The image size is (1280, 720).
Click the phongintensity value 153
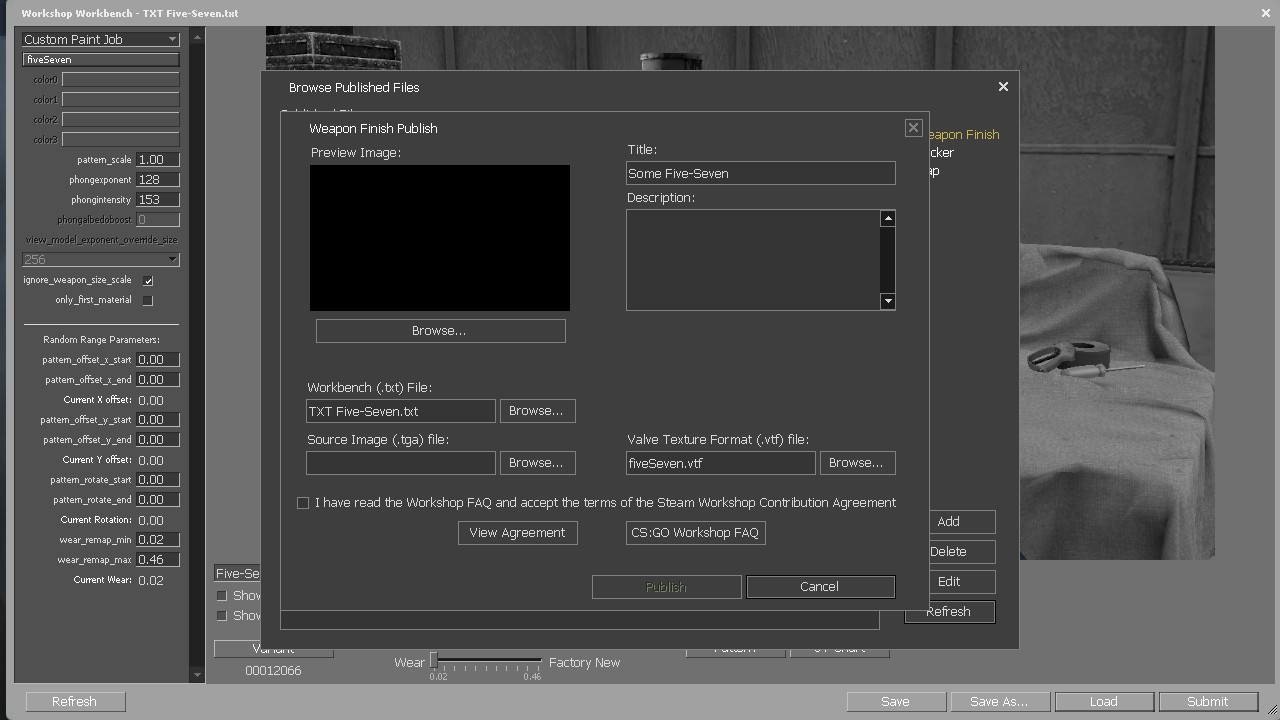point(158,199)
